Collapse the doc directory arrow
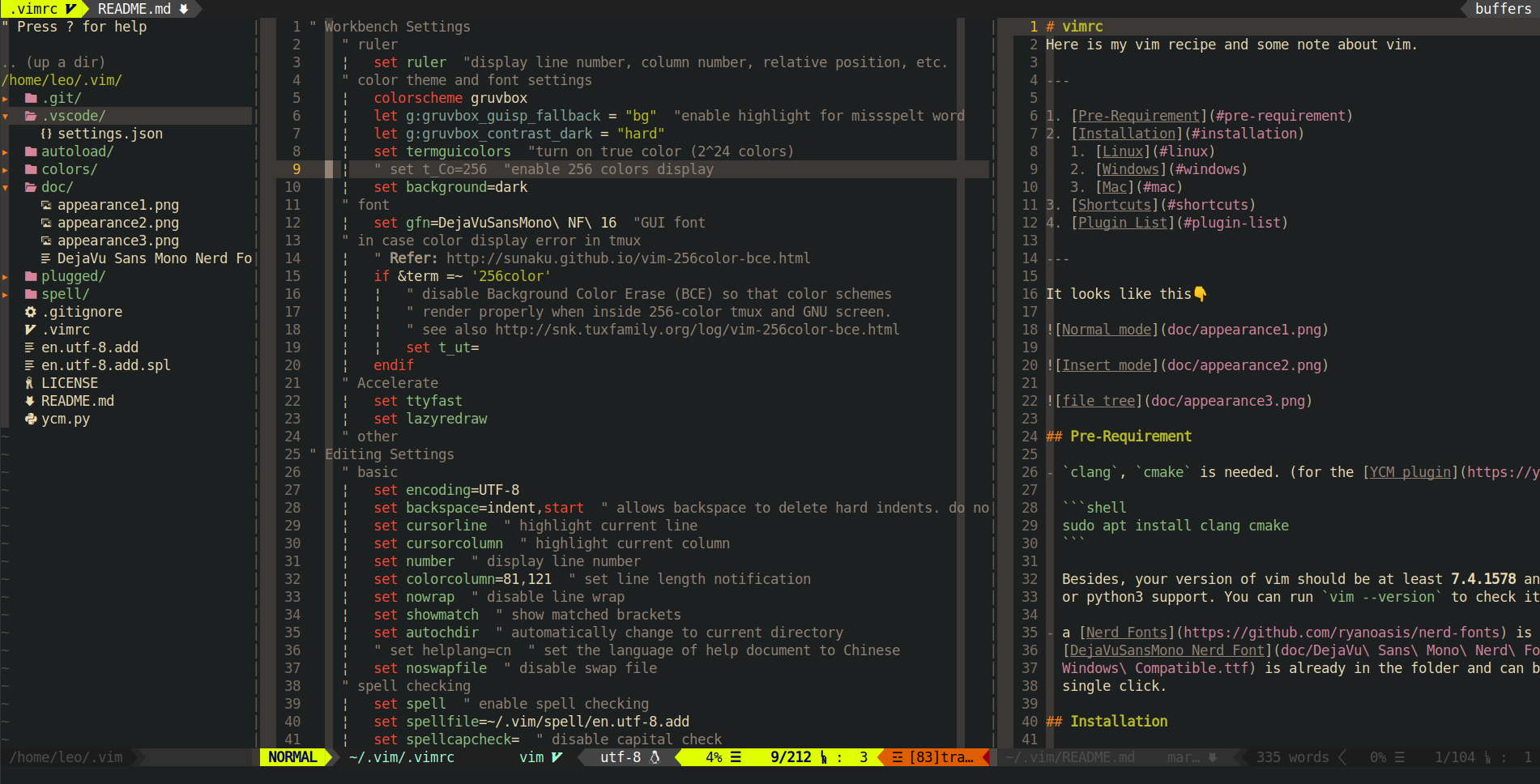 (x=6, y=187)
